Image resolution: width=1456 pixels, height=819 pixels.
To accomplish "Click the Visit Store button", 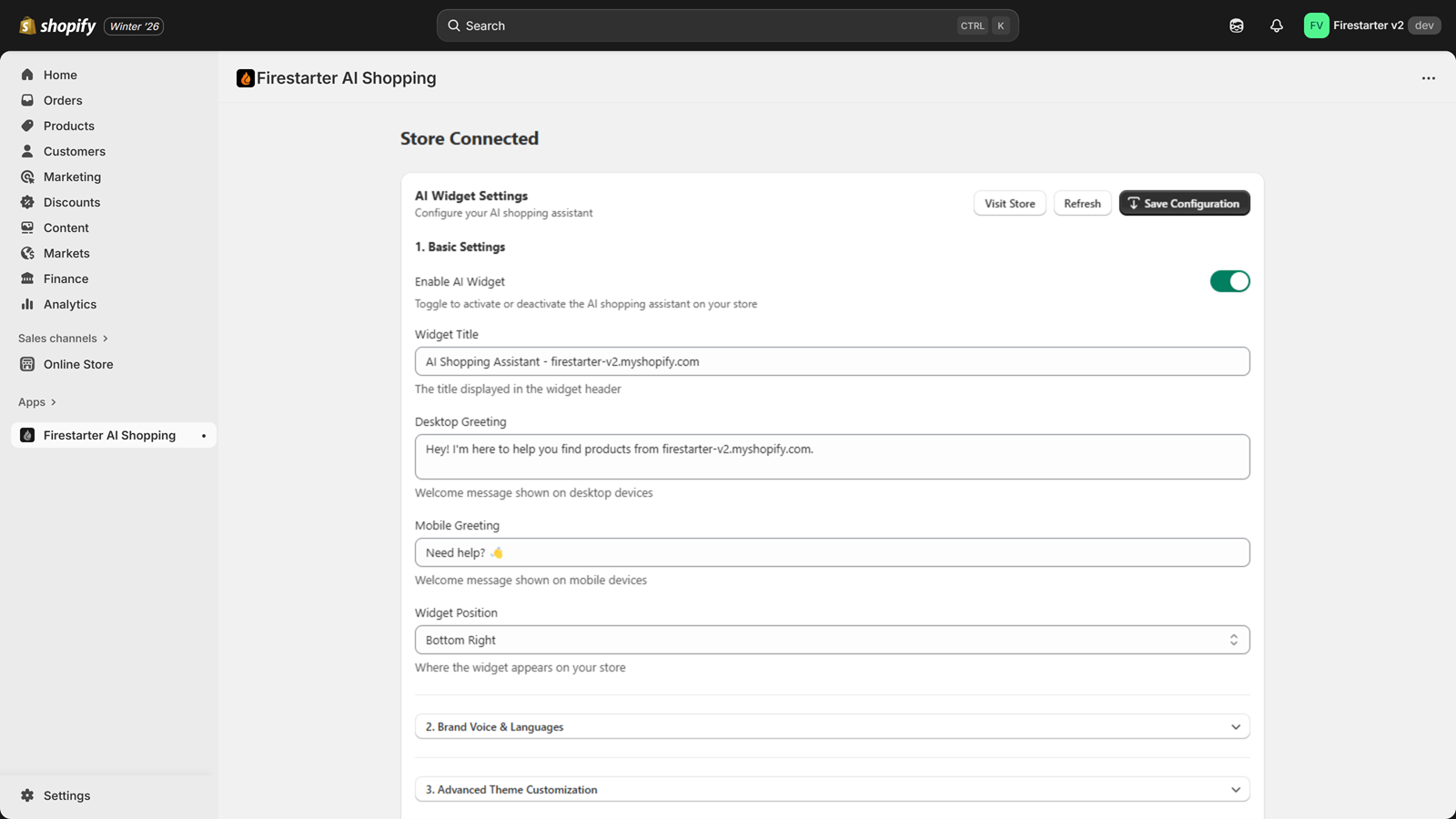I will tap(1009, 203).
